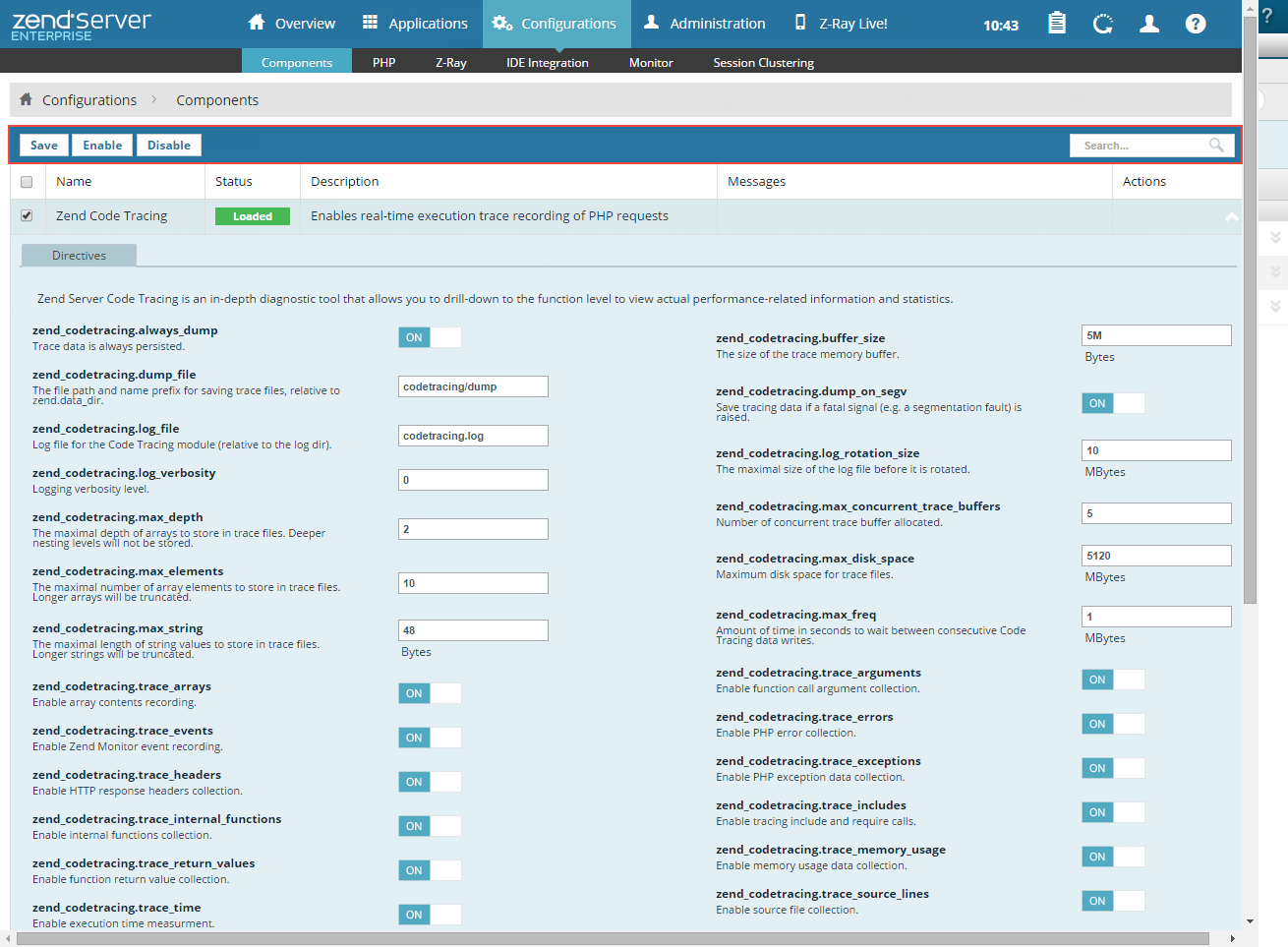The height and width of the screenshot is (947, 1288).
Task: Open the Applications menu
Action: (x=415, y=24)
